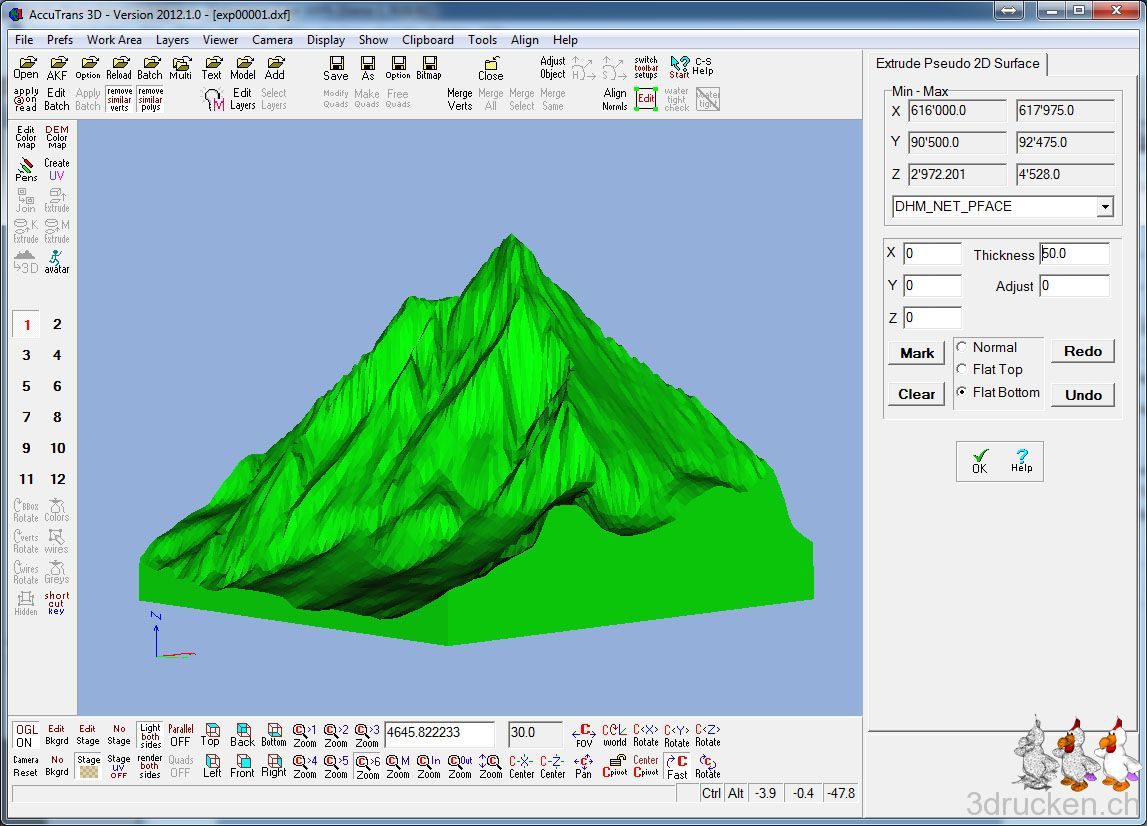Open Edit Color Map tool

(x=26, y=137)
